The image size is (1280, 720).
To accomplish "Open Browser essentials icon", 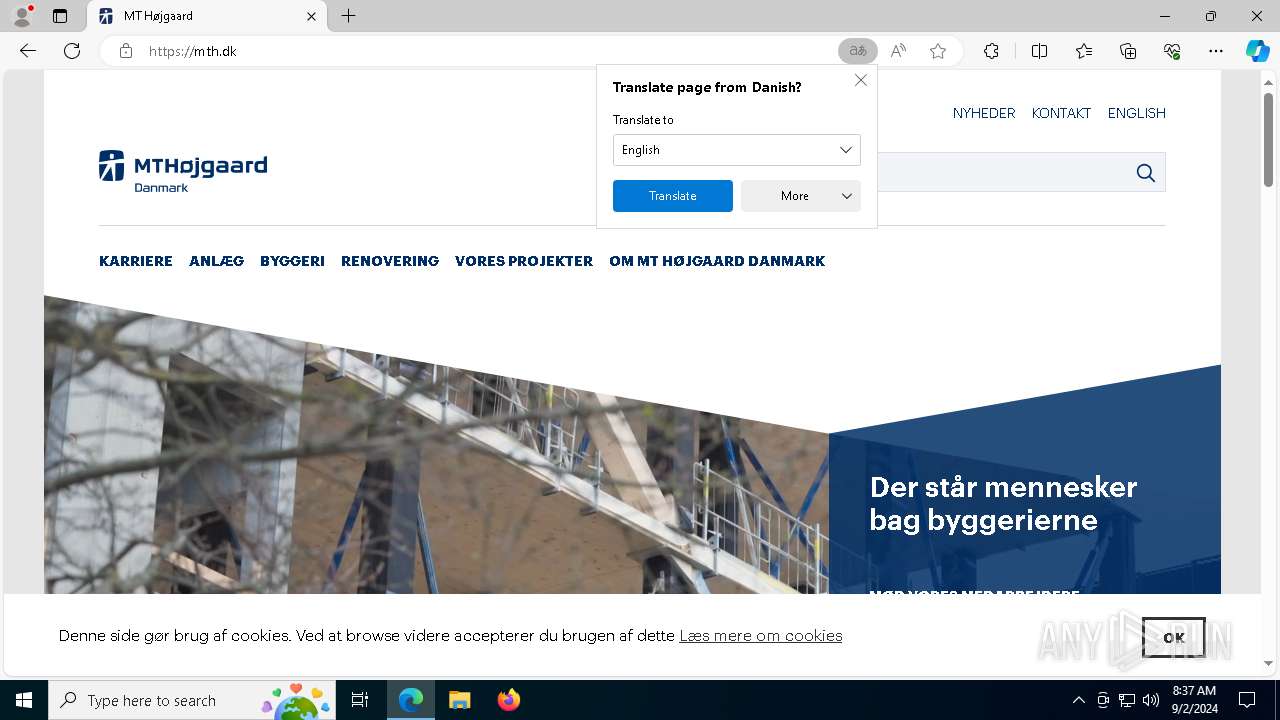I will pyautogui.click(x=1172, y=51).
